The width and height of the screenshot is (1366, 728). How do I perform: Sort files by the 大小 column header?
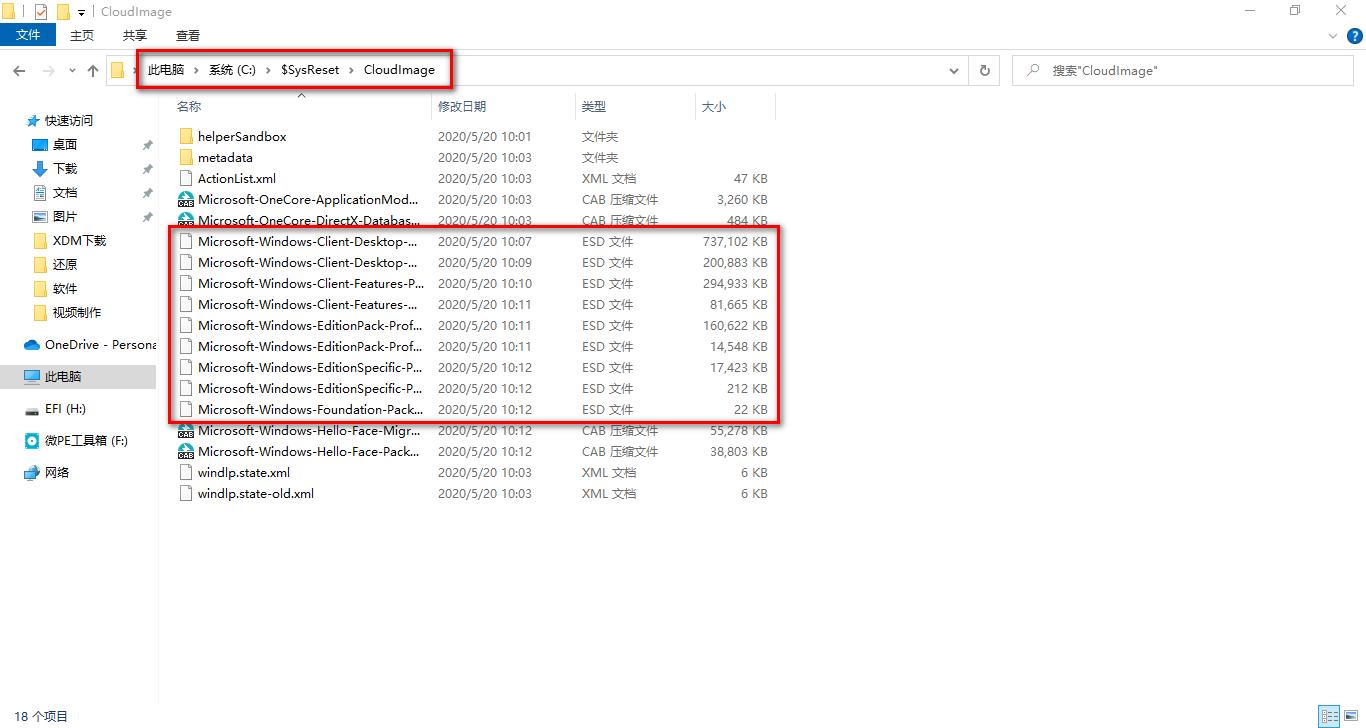tap(714, 106)
